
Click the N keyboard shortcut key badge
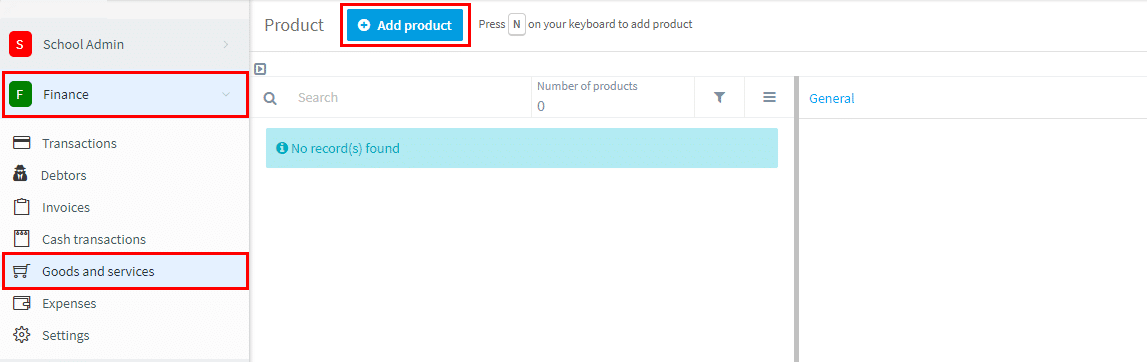pos(517,24)
